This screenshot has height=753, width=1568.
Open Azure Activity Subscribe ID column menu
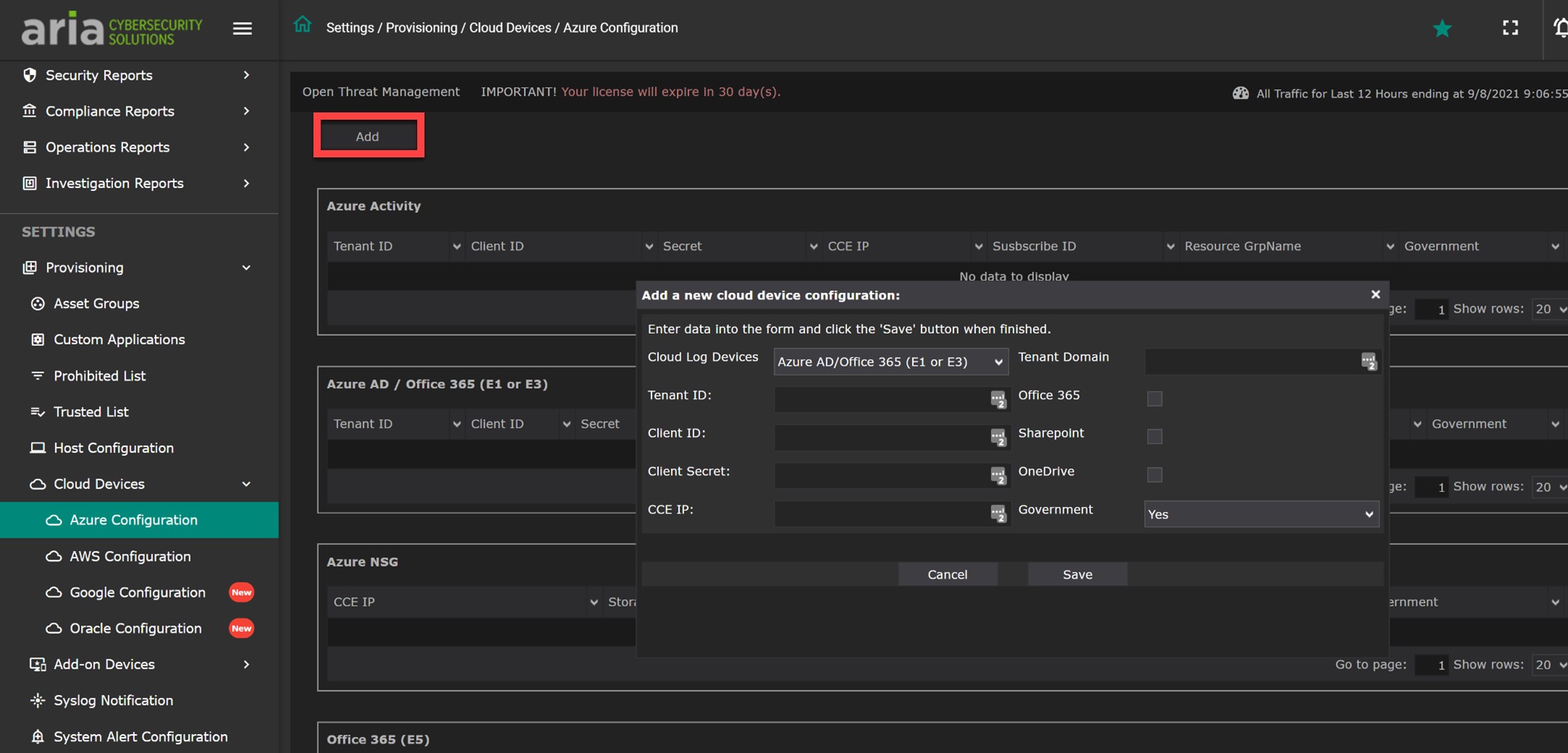[x=1170, y=247]
